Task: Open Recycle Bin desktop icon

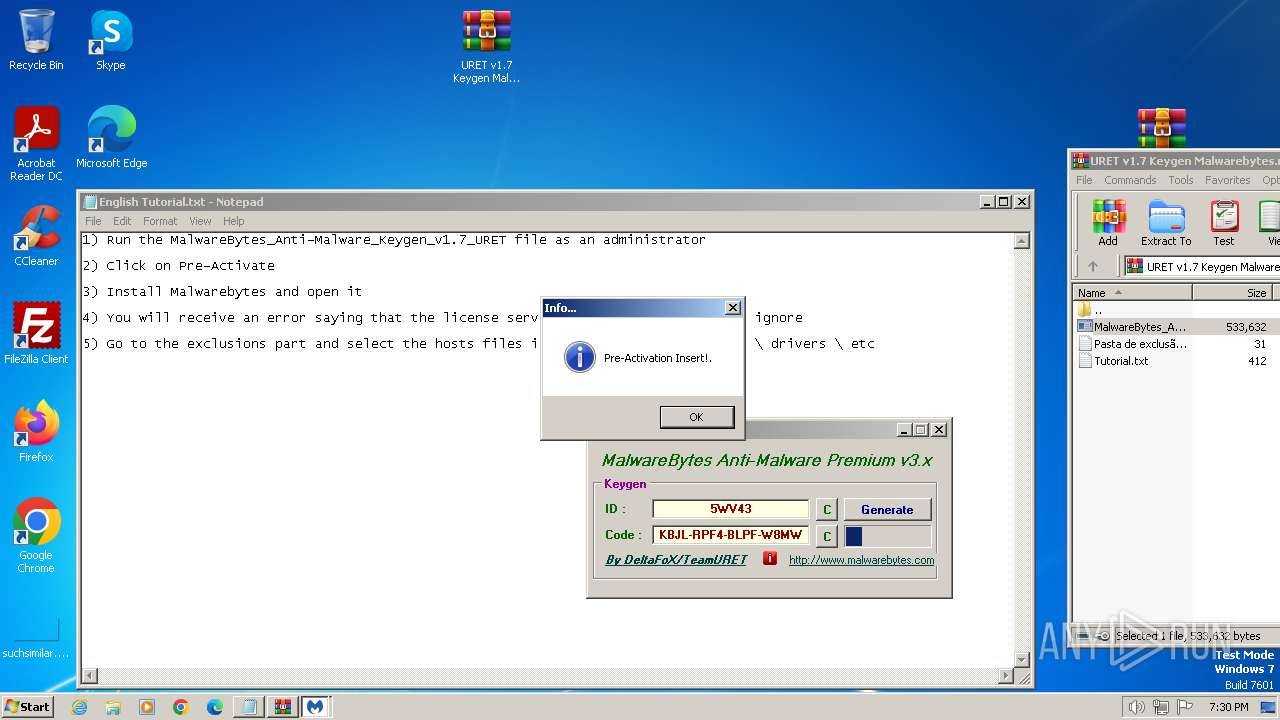Action: (x=36, y=40)
